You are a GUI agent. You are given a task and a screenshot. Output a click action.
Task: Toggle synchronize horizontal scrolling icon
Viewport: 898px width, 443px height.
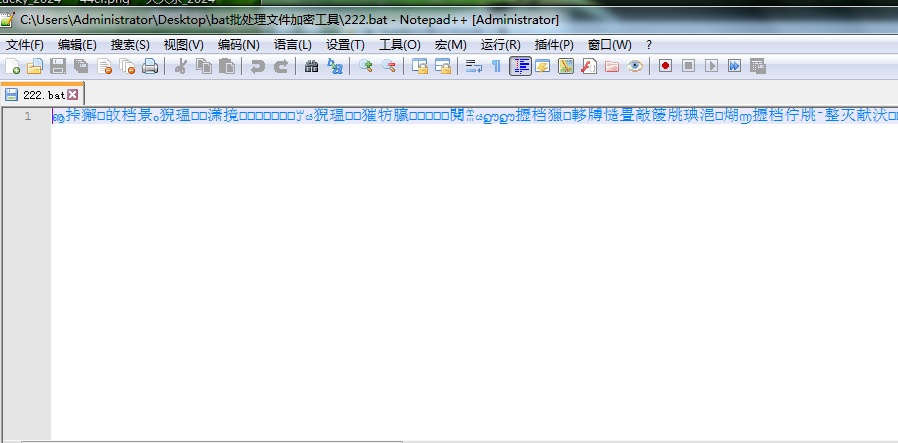[x=443, y=66]
